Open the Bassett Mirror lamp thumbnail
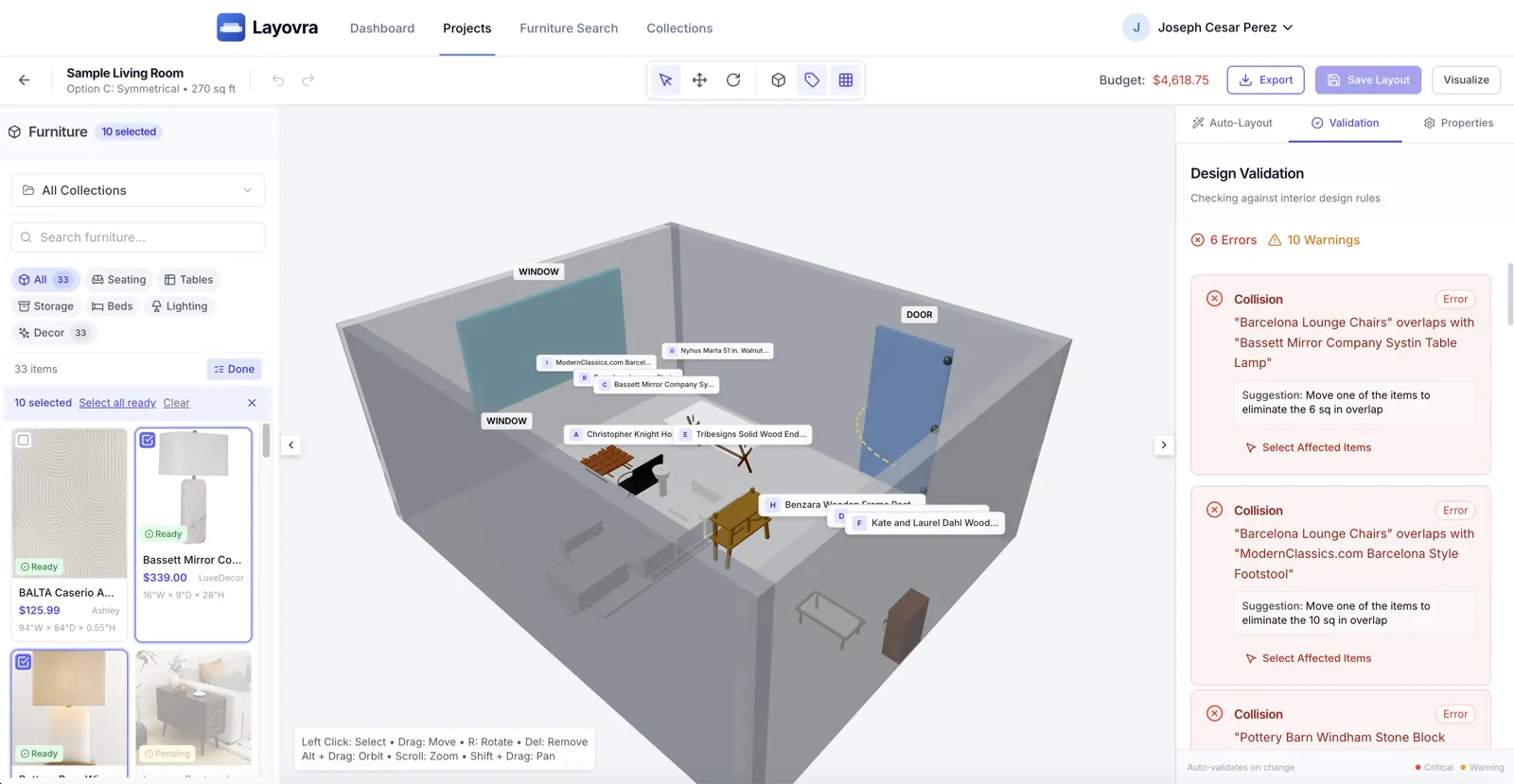The image size is (1514, 784). [x=194, y=487]
